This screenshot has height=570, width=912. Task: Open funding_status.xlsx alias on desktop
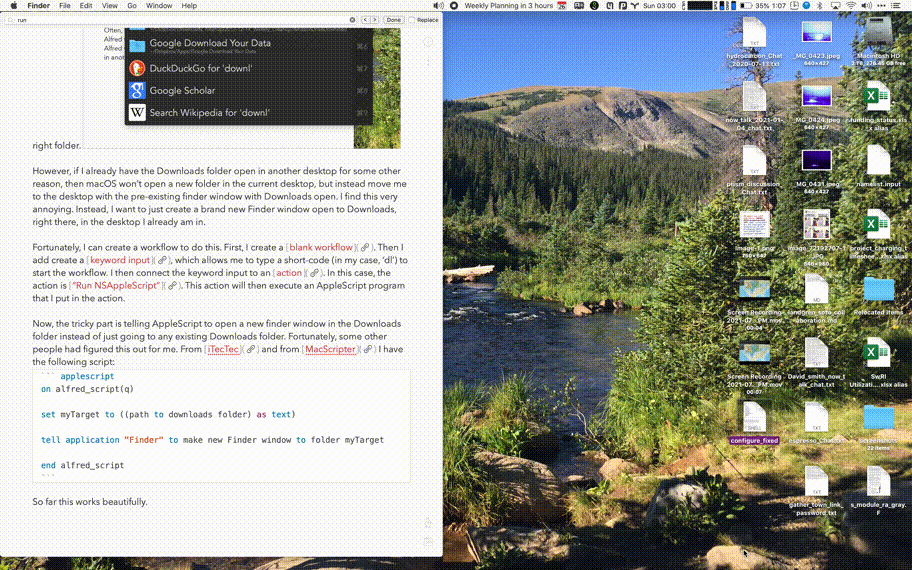point(878,97)
